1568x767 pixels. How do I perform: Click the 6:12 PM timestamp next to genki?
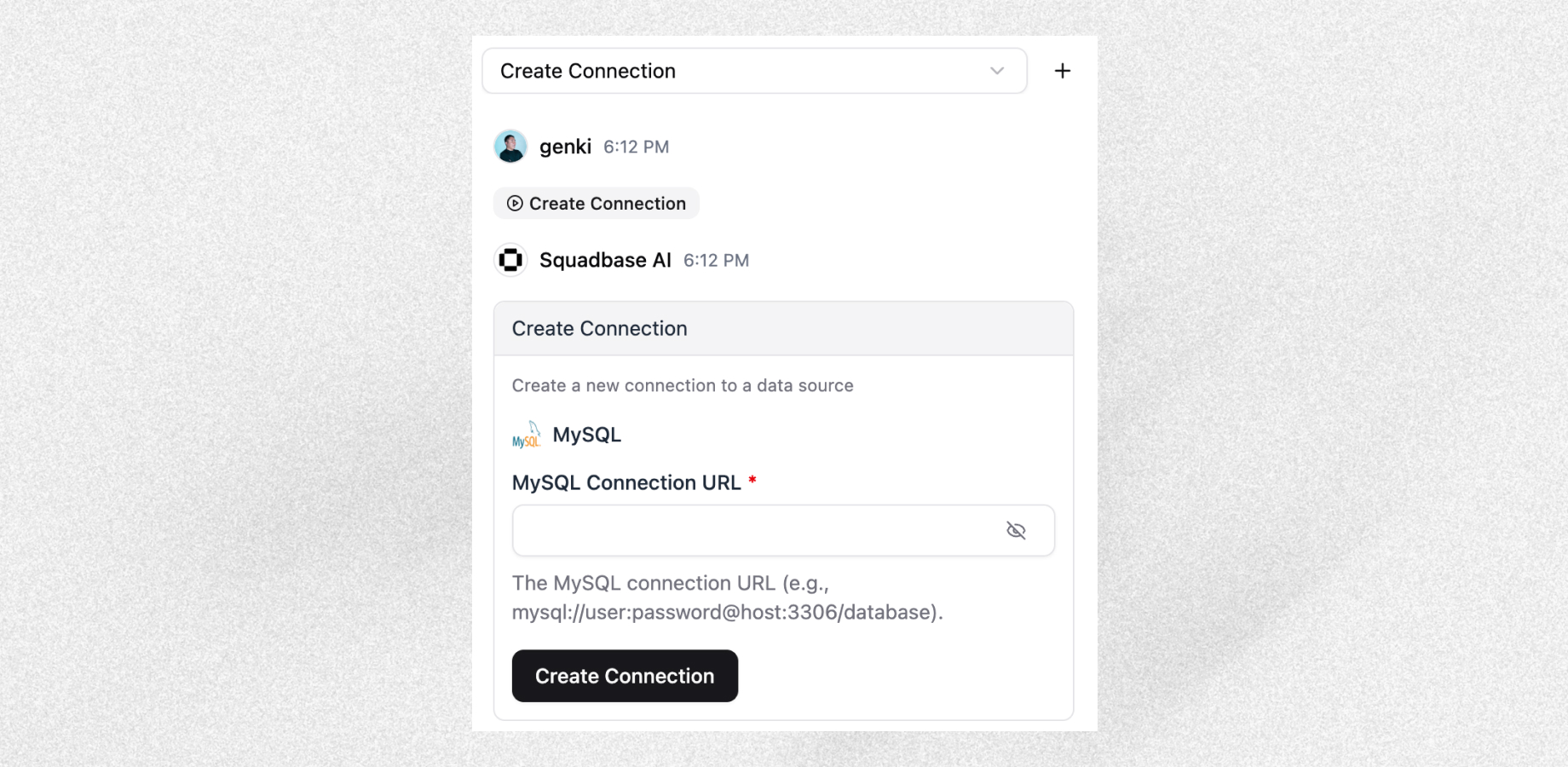click(637, 147)
